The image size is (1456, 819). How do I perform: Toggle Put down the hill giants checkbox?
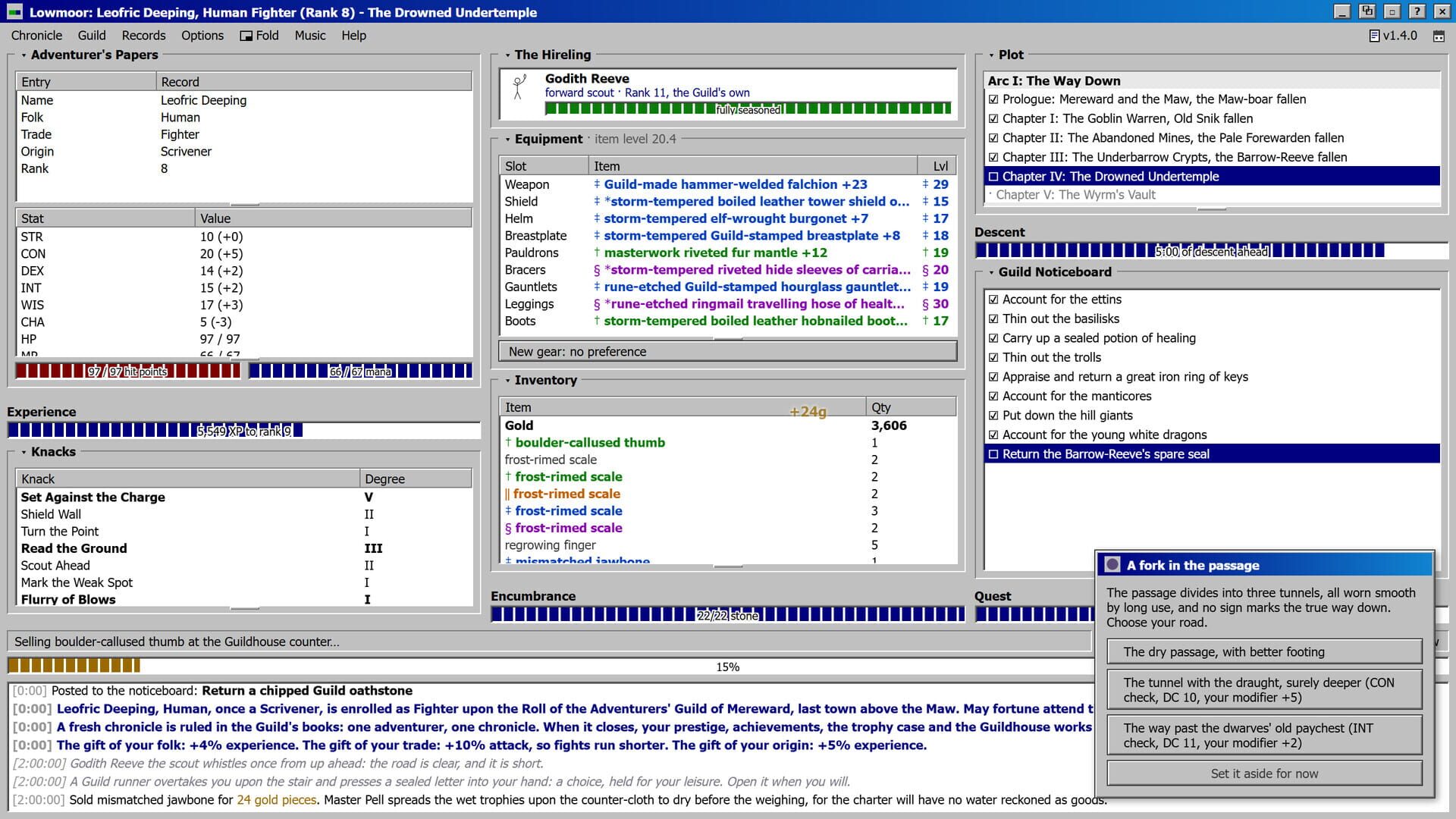coord(993,416)
